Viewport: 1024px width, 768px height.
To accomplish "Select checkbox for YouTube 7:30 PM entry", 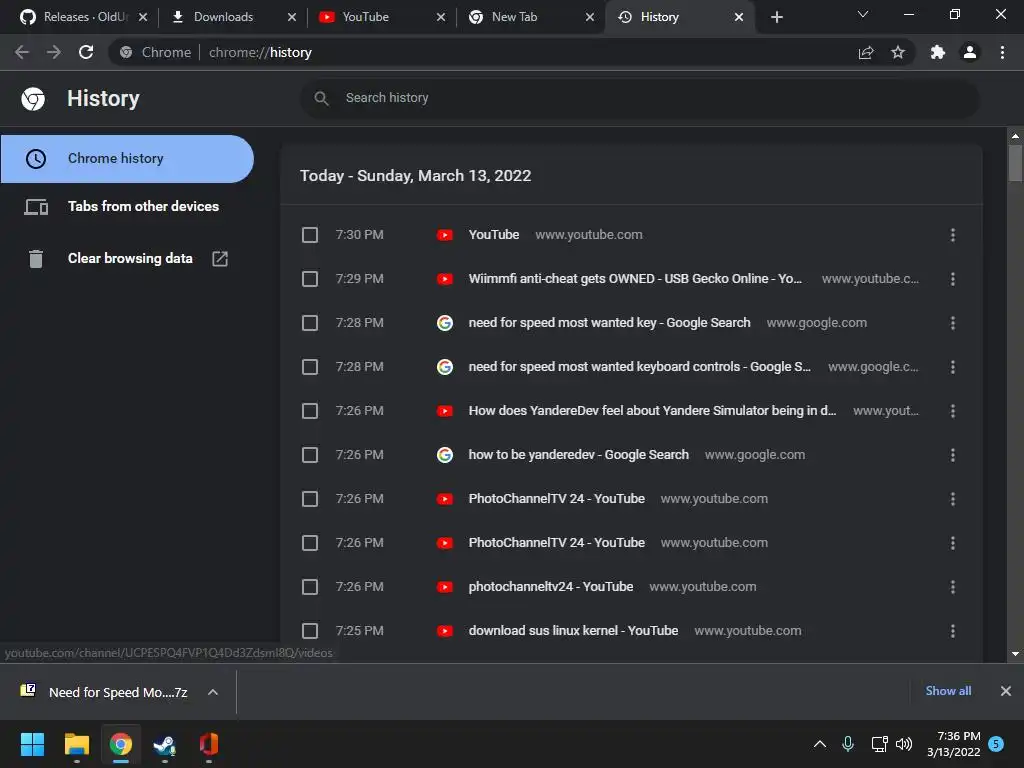I will click(x=310, y=235).
